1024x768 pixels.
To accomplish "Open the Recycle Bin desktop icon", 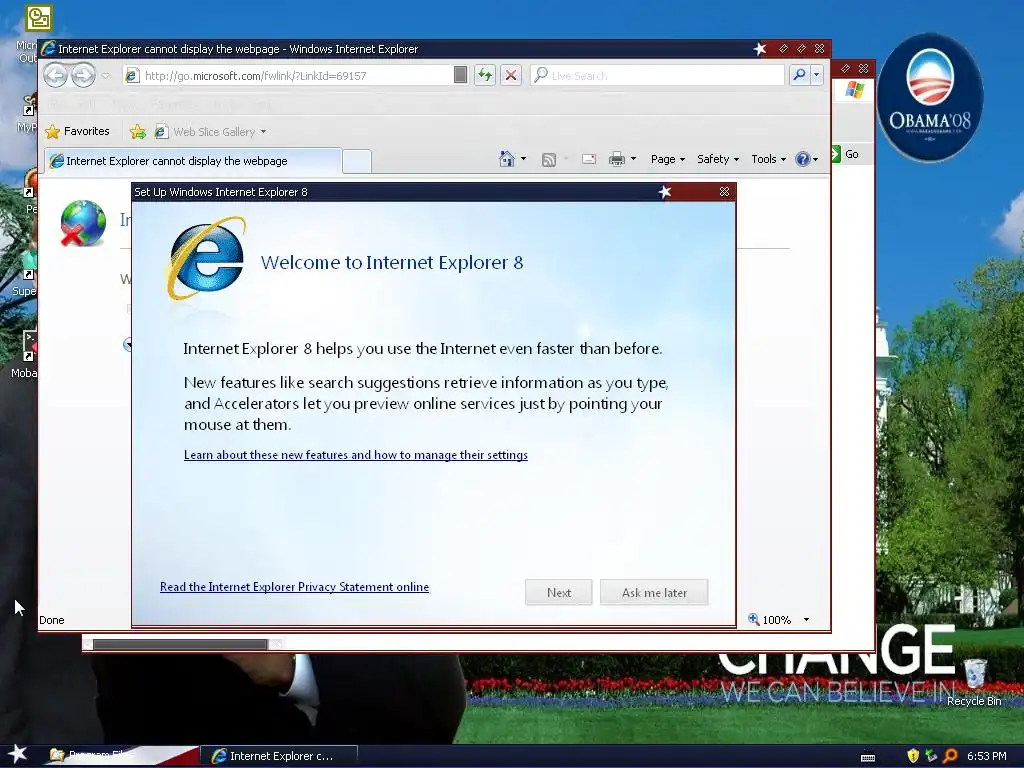I will 974,682.
